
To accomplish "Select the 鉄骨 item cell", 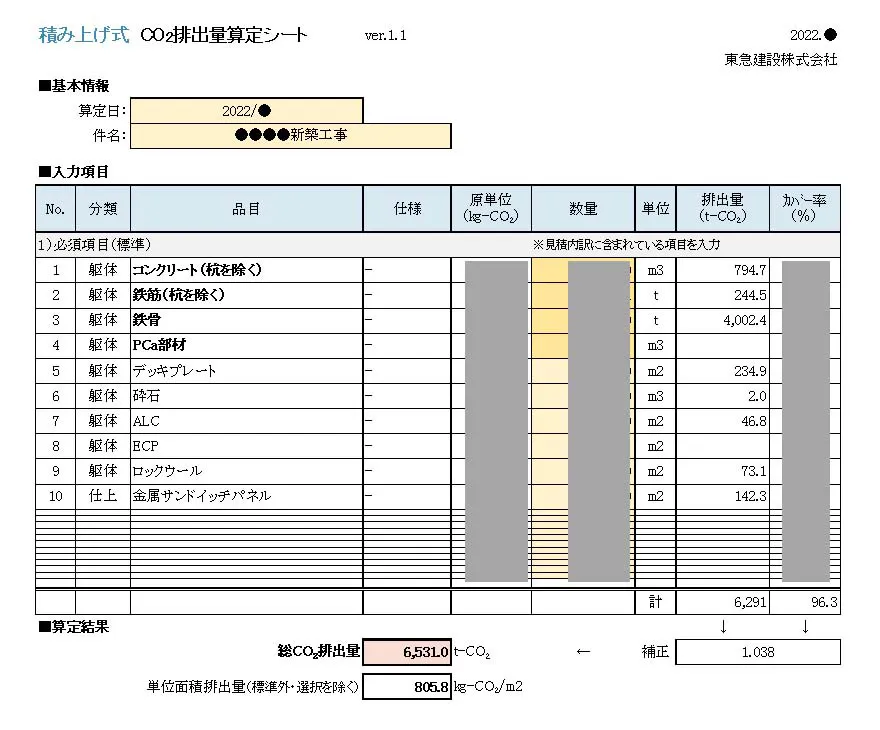I will coord(246,320).
